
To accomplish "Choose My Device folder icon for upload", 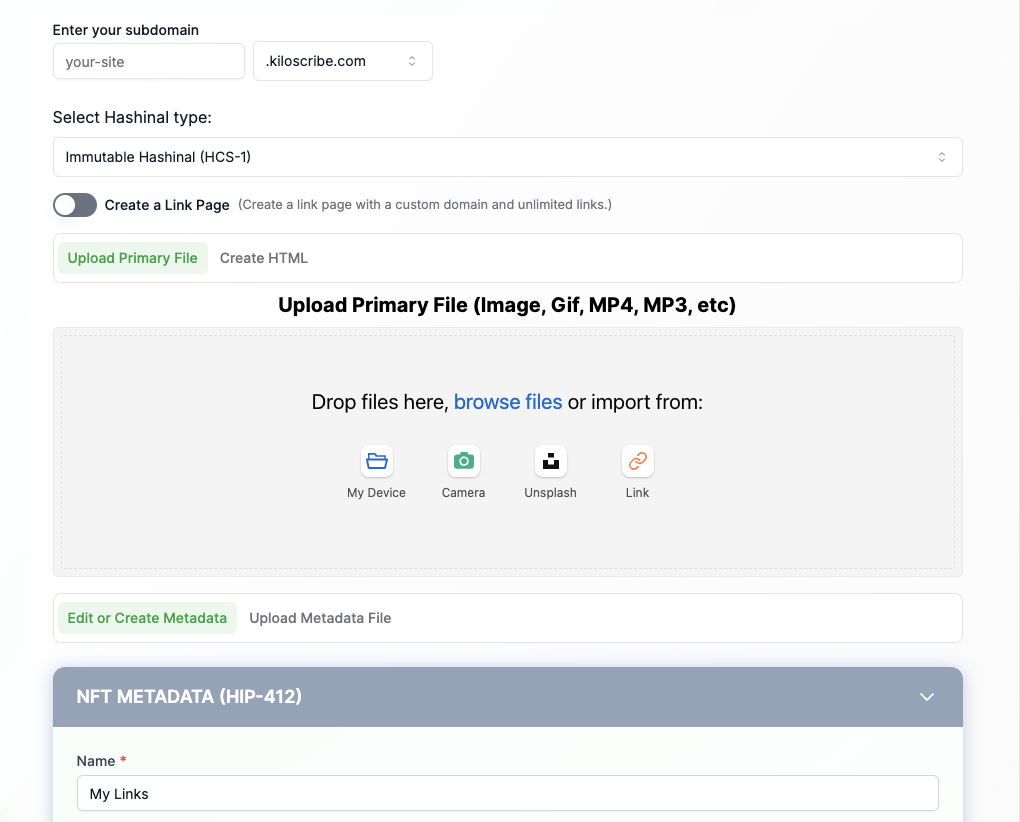I will click(377, 461).
